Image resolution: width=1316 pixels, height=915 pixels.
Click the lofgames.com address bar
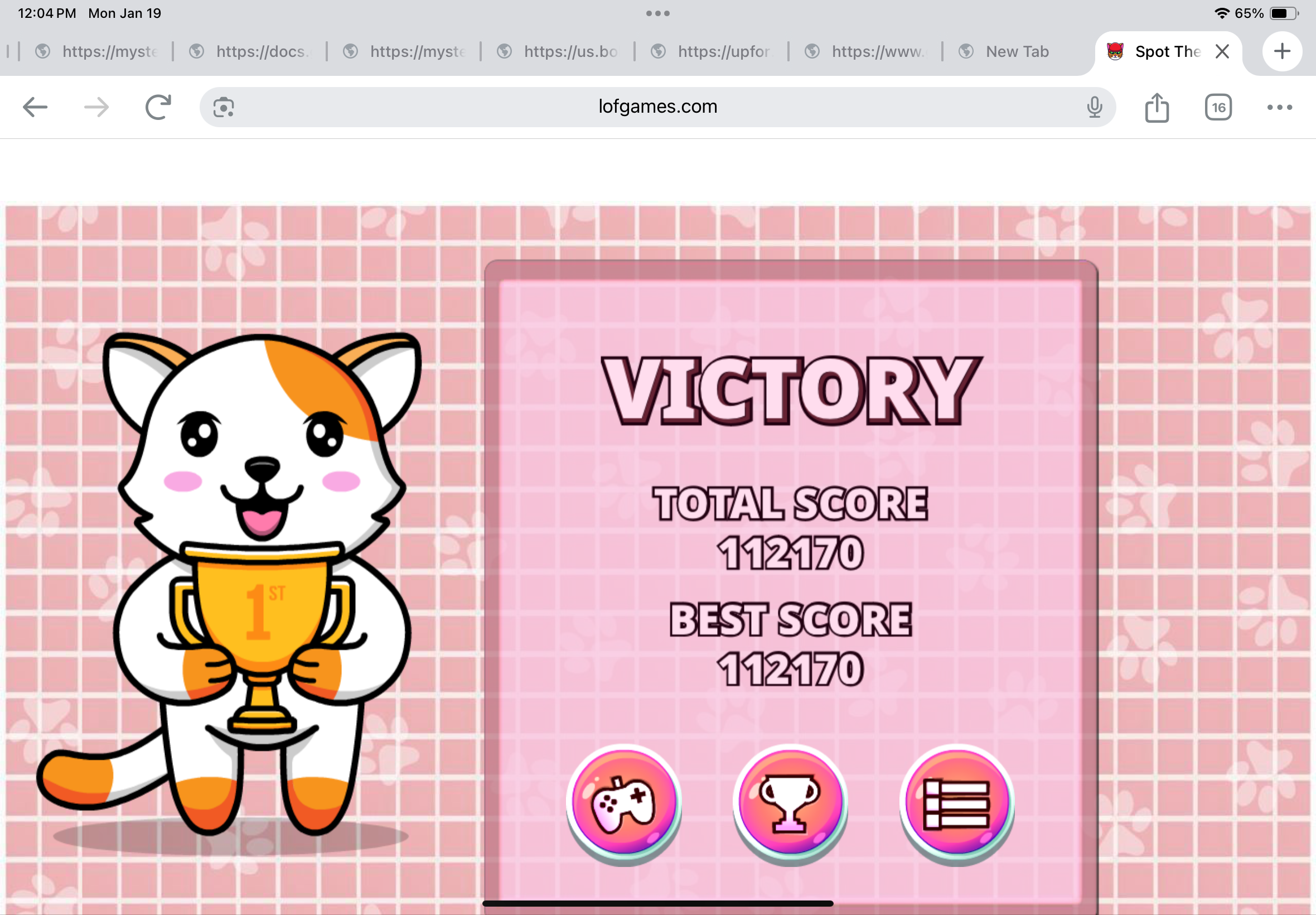coord(657,107)
